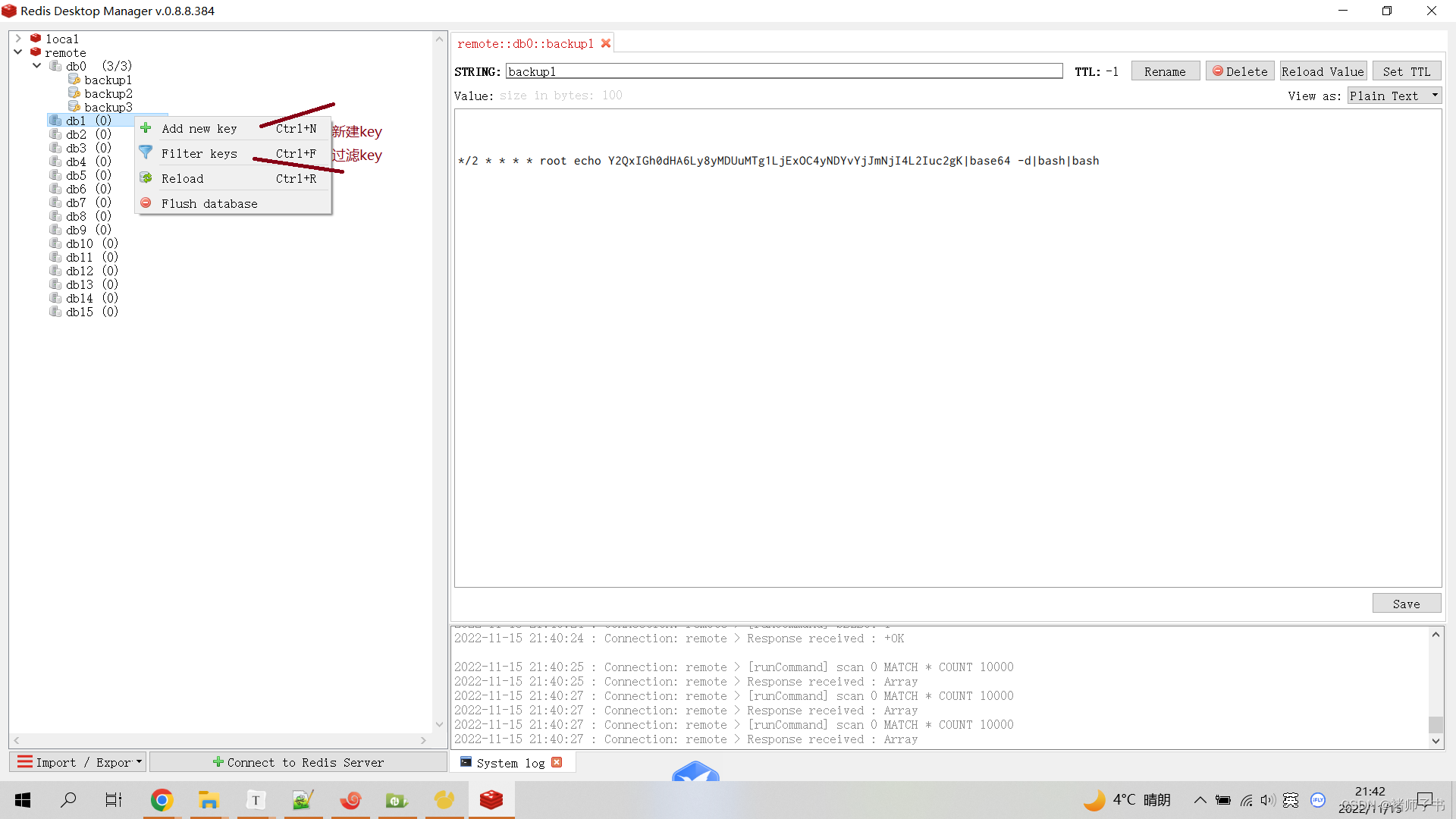1456x819 pixels.
Task: Open the backup3 key
Action: pos(108,107)
